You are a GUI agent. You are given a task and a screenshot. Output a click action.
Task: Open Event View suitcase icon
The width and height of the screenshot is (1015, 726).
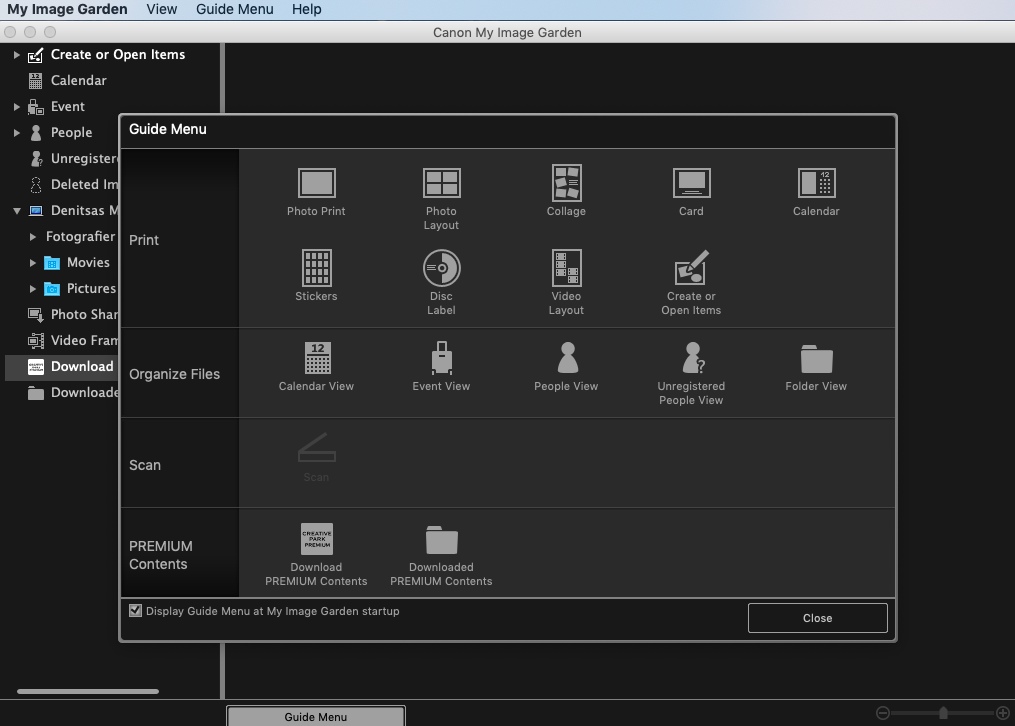point(441,359)
